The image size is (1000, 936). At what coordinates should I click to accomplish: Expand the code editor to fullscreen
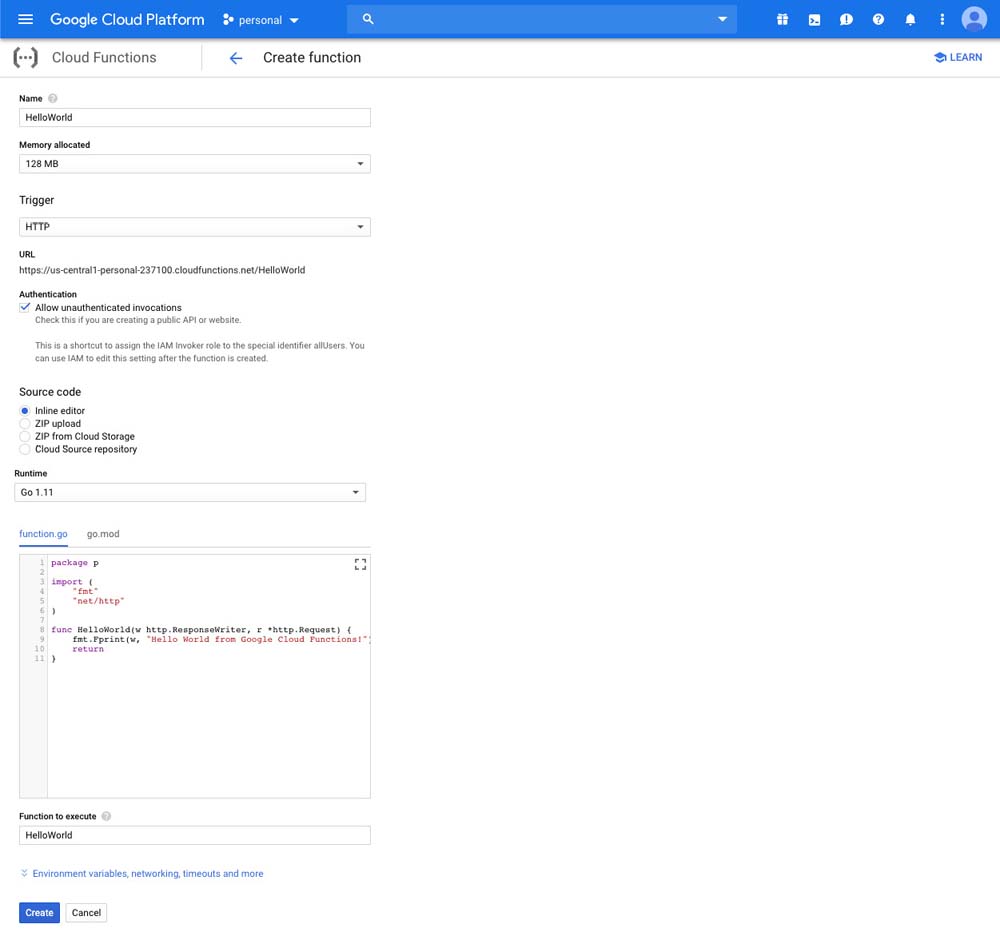point(361,564)
